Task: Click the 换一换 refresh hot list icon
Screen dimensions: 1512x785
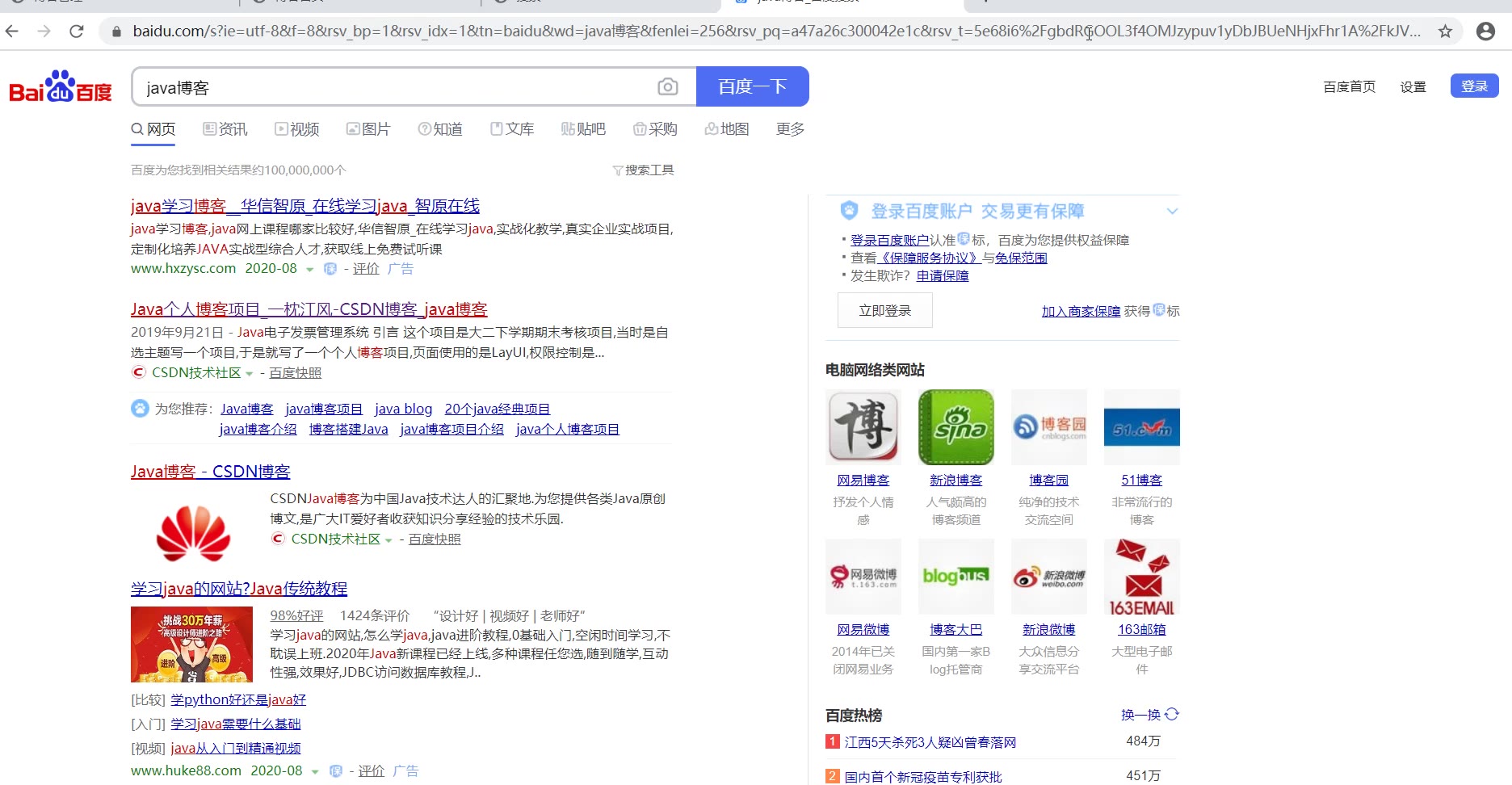Action: [1172, 714]
